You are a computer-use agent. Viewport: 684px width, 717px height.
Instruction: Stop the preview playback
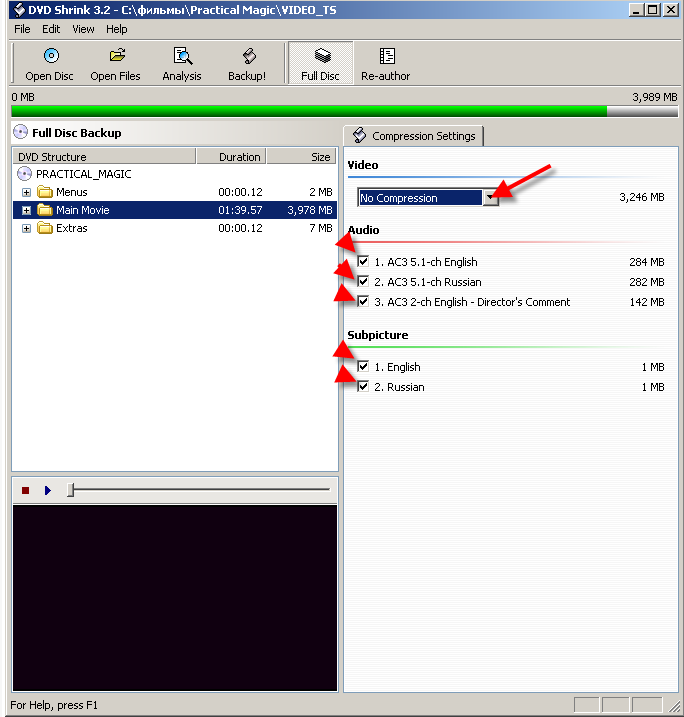(x=26, y=490)
